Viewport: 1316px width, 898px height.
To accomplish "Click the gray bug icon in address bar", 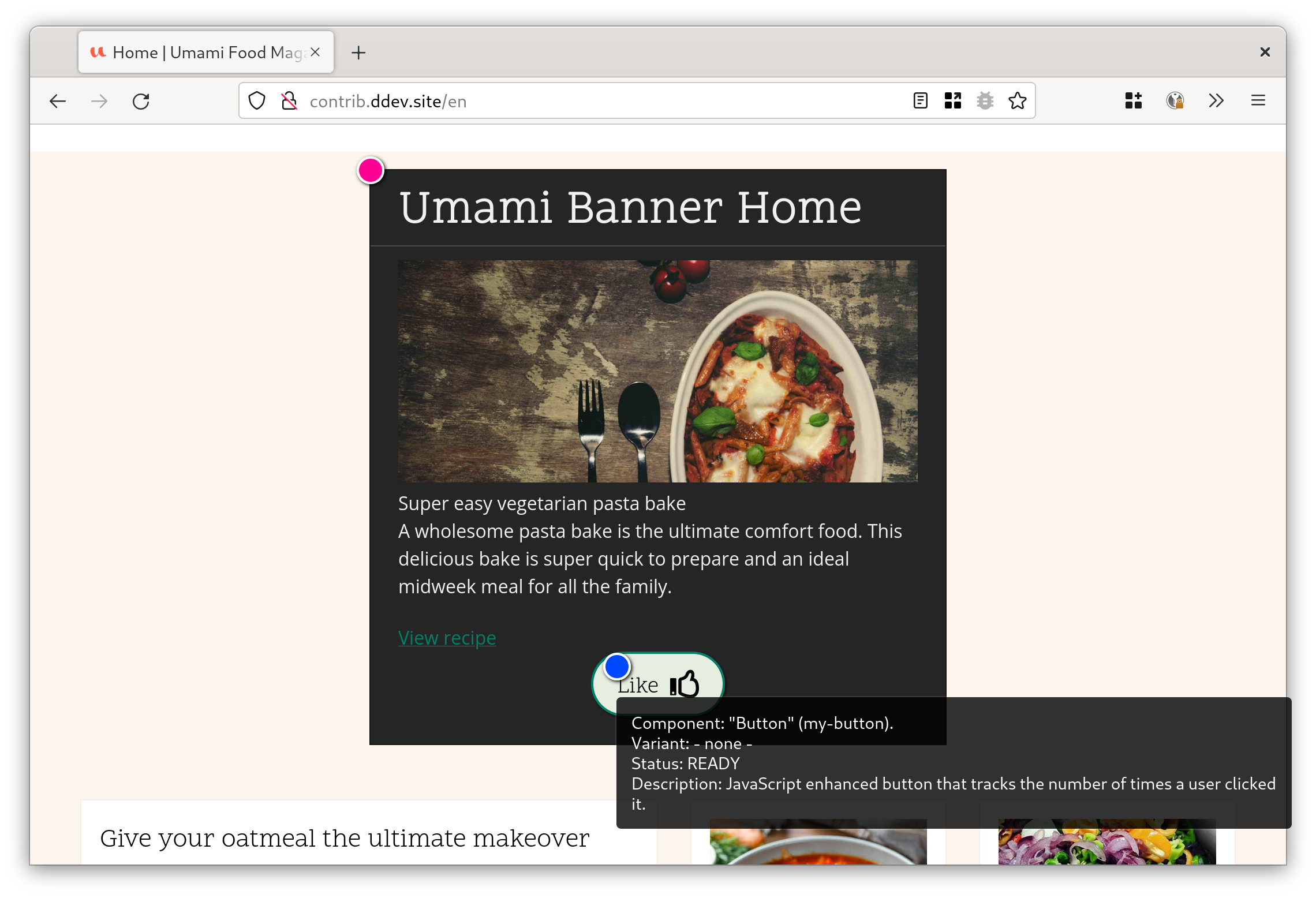I will pyautogui.click(x=985, y=101).
